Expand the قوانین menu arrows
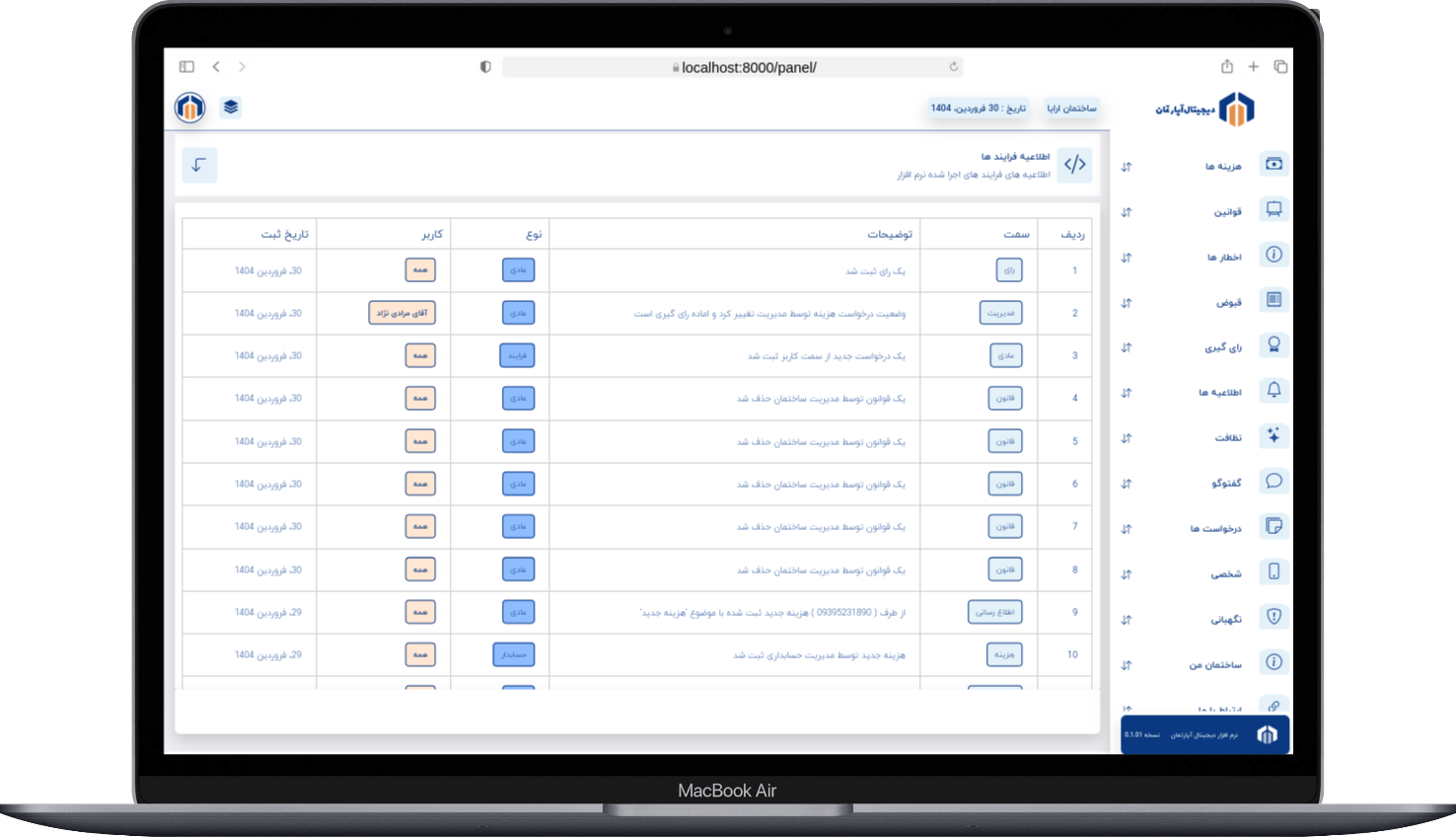The width and height of the screenshot is (1456, 837). click(1127, 212)
